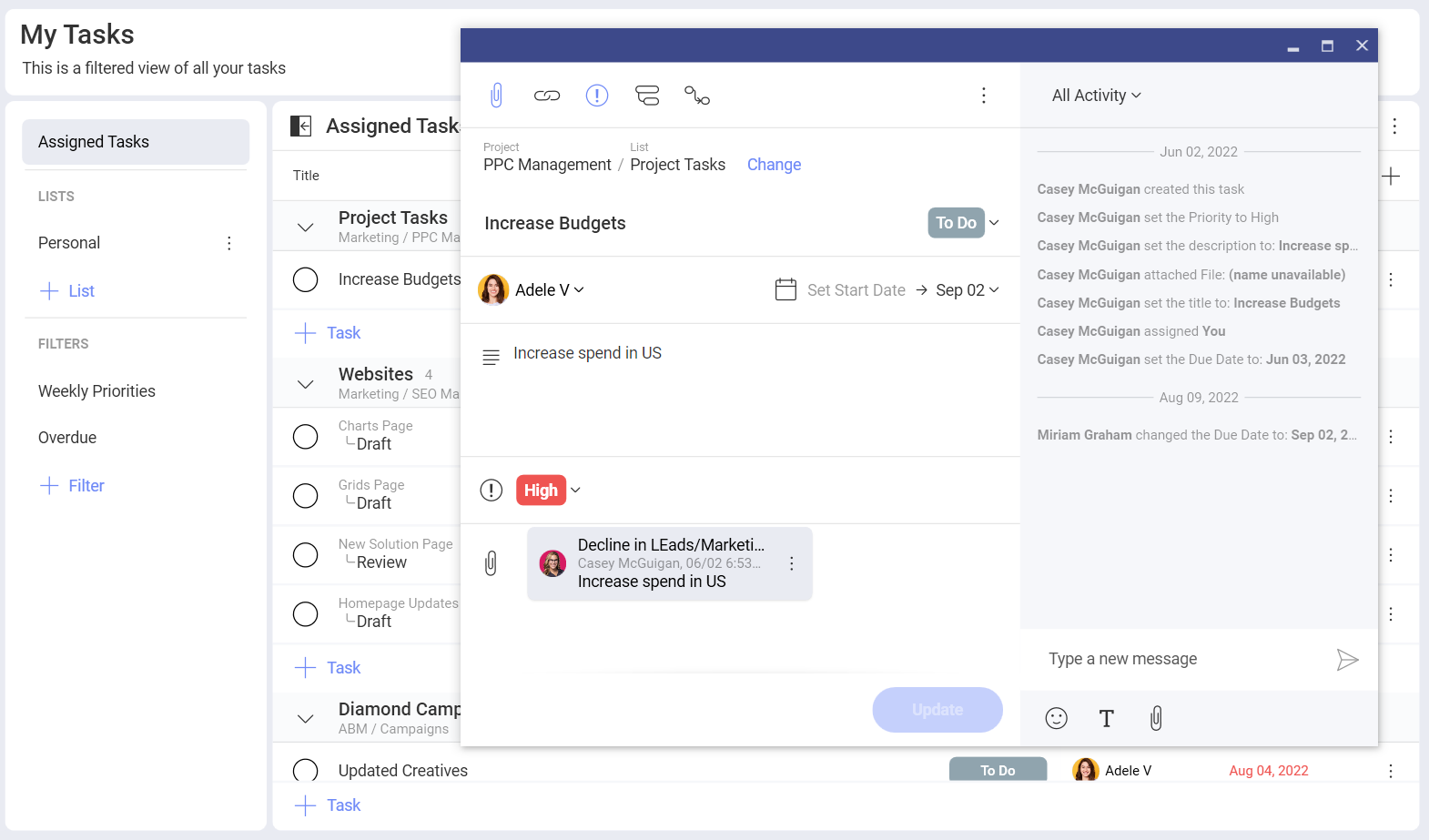This screenshot has width=1429, height=840.
Task: Add a new Filter in sidebar
Action: pyautogui.click(x=72, y=486)
